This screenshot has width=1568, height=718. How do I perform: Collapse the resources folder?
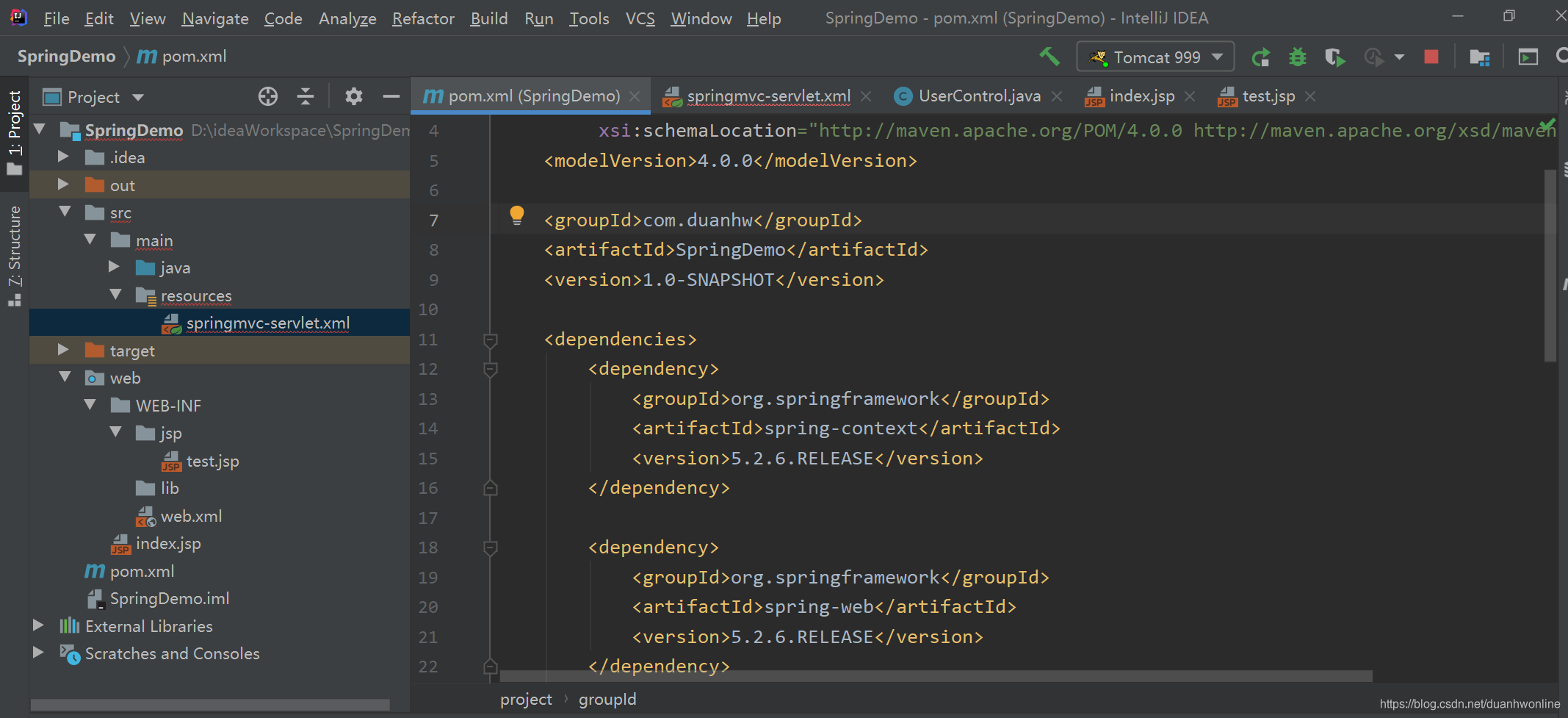click(x=115, y=295)
